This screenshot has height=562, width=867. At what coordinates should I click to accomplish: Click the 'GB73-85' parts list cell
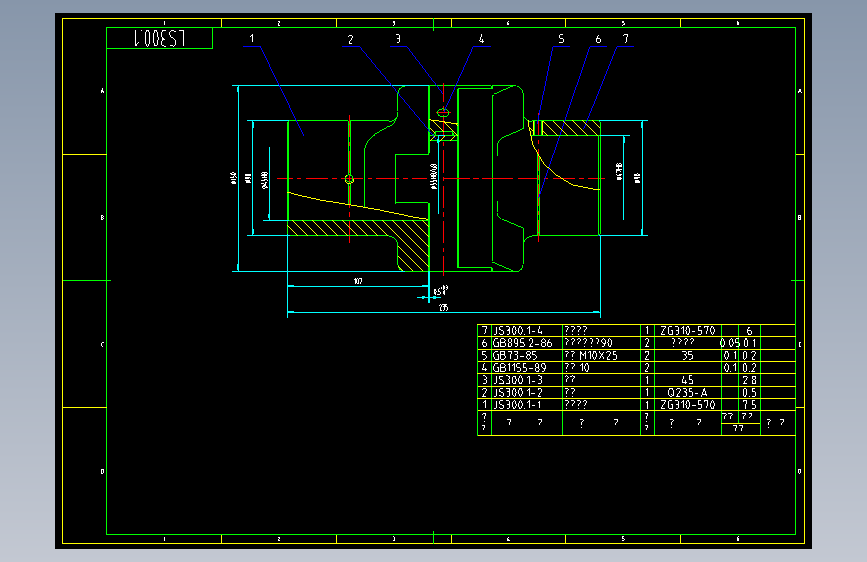coord(526,355)
